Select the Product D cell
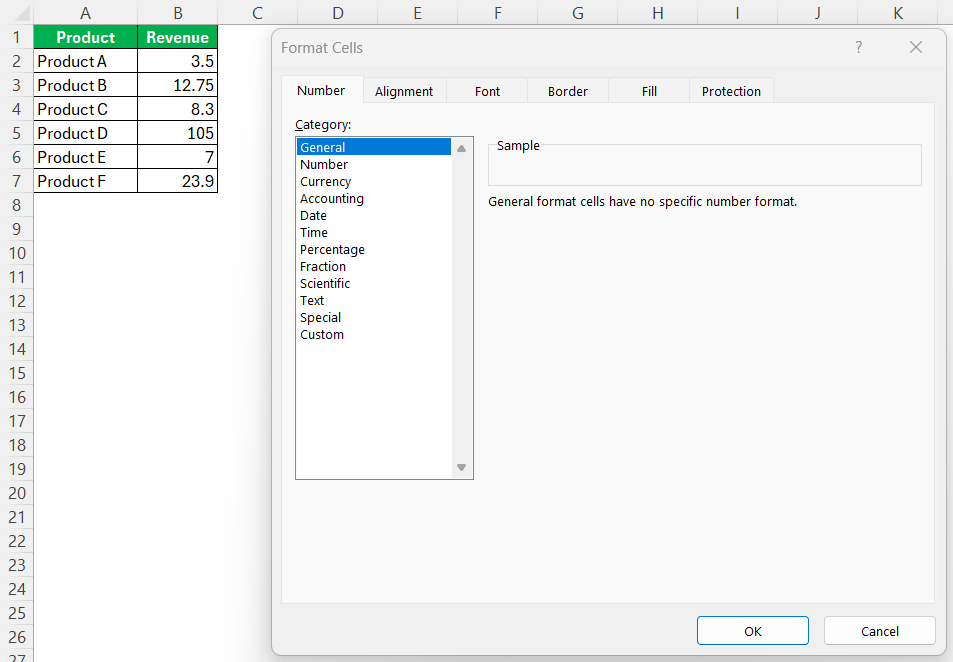The image size is (953, 662). (x=86, y=133)
